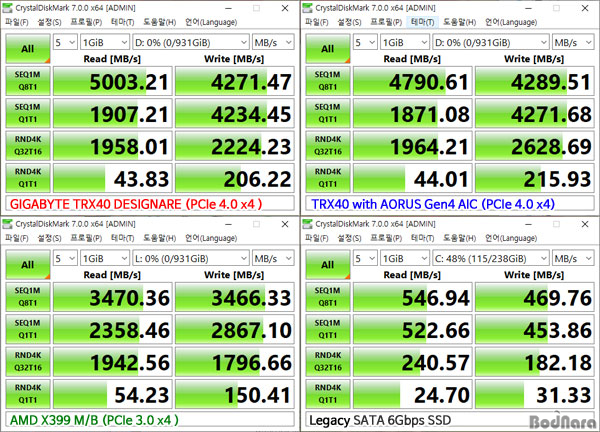The height and width of the screenshot is (432, 600).
Task: Open L: drive dropdown in AMD X399 window
Action: 191,258
